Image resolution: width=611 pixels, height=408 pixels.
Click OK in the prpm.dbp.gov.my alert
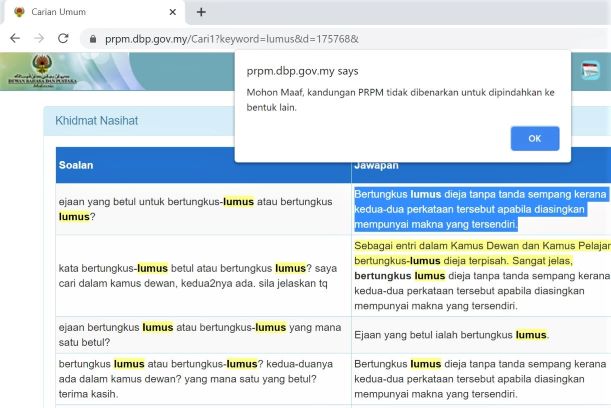(x=535, y=138)
